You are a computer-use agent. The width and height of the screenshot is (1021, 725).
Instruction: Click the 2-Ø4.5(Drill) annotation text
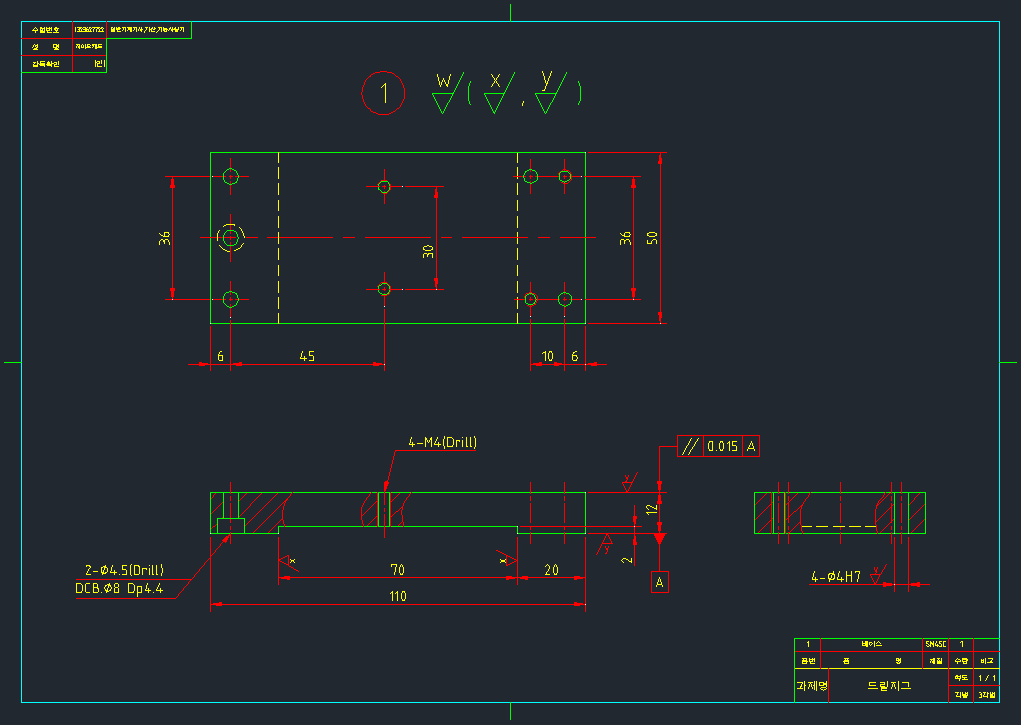(124, 570)
